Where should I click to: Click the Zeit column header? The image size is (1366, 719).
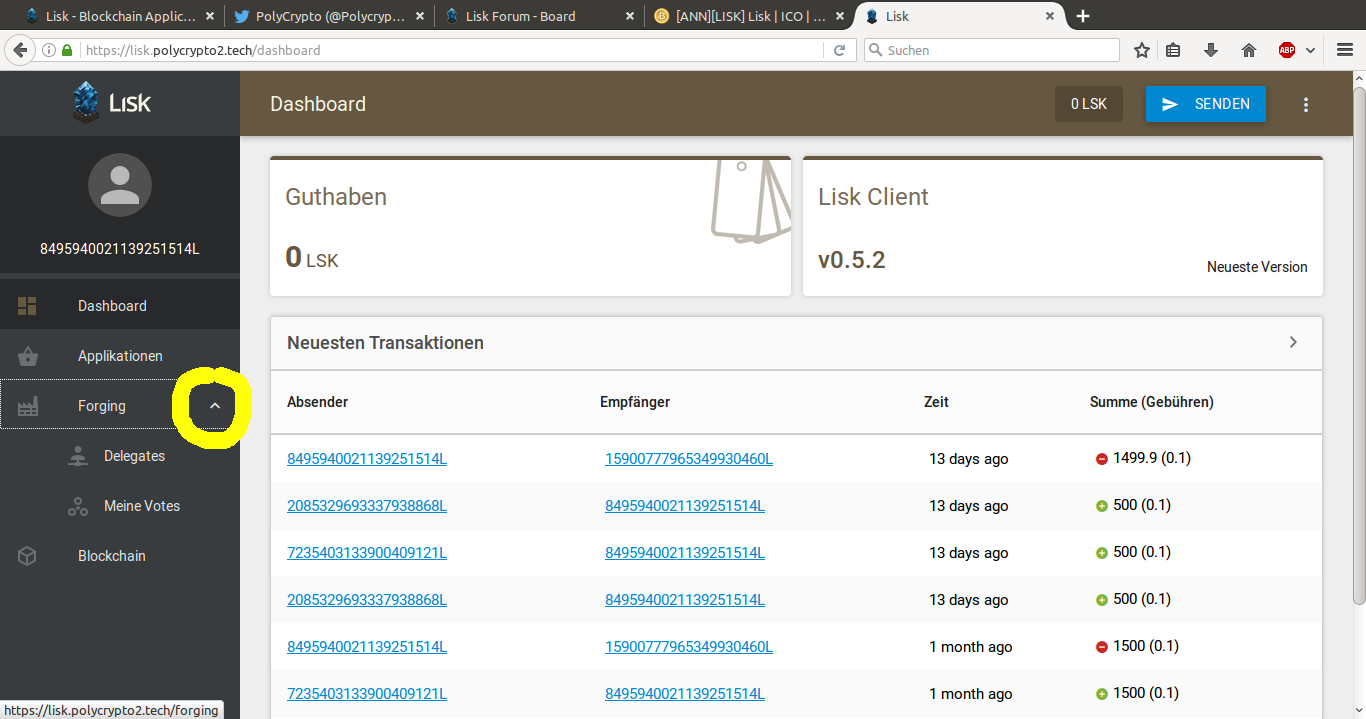pyautogui.click(x=936, y=402)
